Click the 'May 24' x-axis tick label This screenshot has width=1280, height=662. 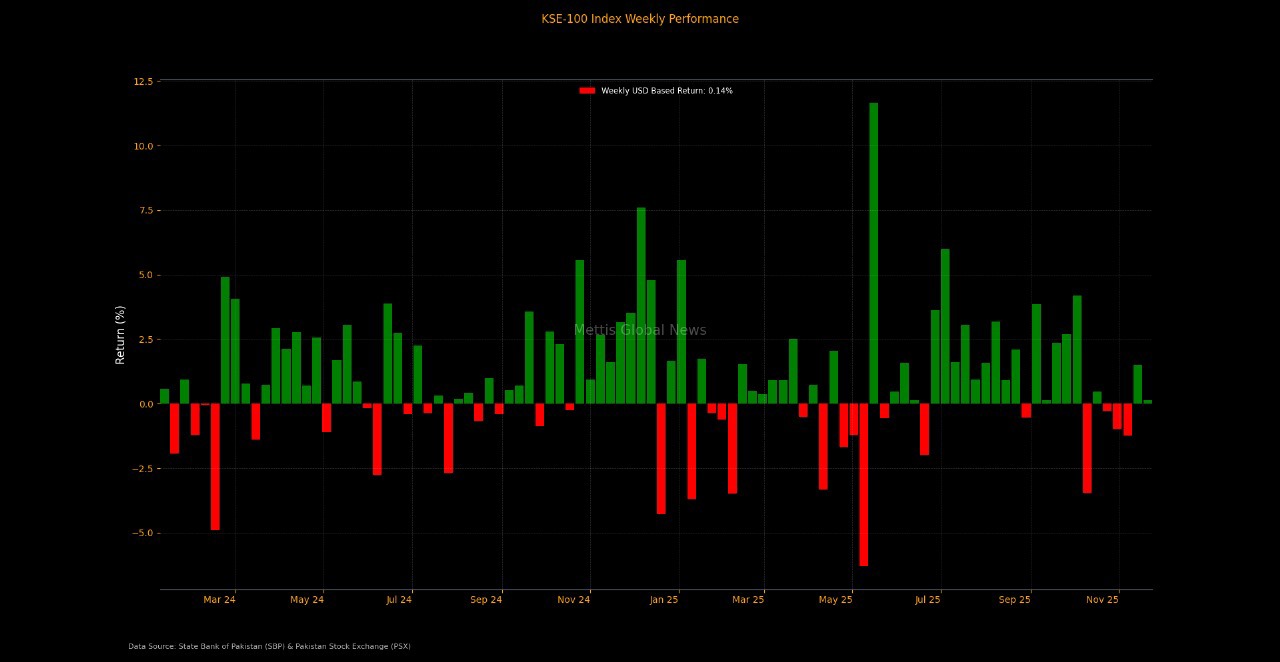307,600
